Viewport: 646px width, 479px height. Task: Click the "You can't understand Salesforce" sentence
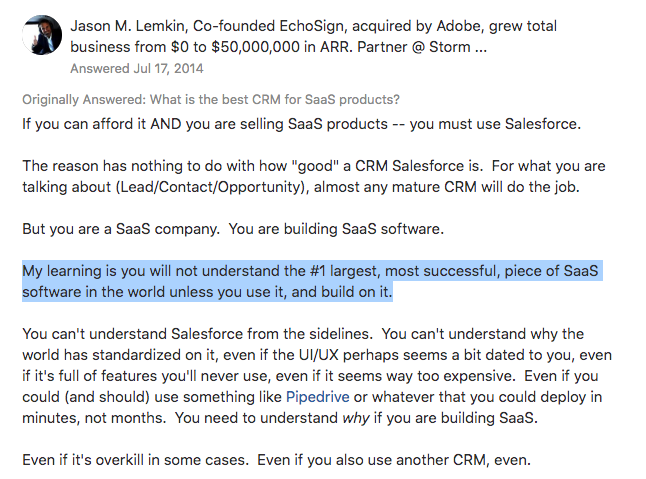click(x=198, y=334)
